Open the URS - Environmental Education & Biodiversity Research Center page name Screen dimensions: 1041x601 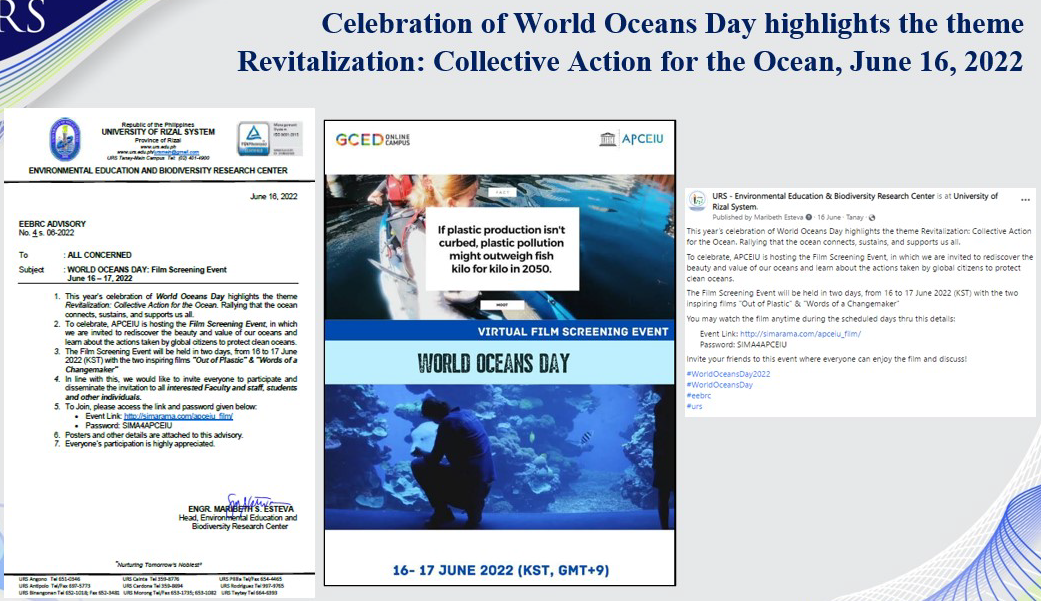pyautogui.click(x=823, y=196)
